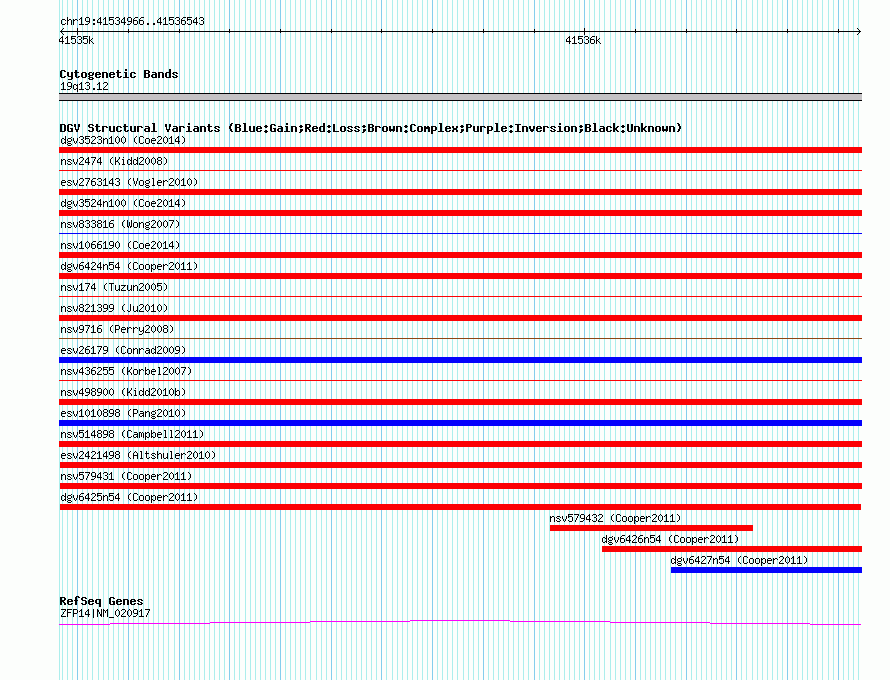890x680 pixels.
Task: Click the magenta ZFP14 gene line
Action: [x=460, y=623]
